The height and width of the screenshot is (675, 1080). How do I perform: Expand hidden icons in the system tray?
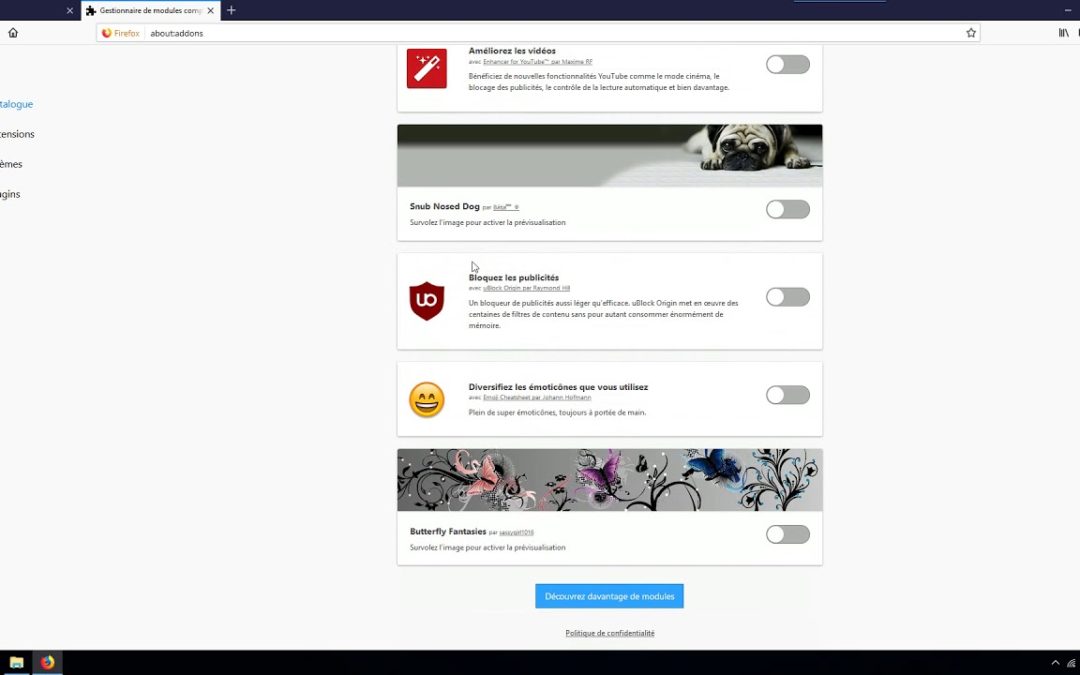(x=1055, y=662)
